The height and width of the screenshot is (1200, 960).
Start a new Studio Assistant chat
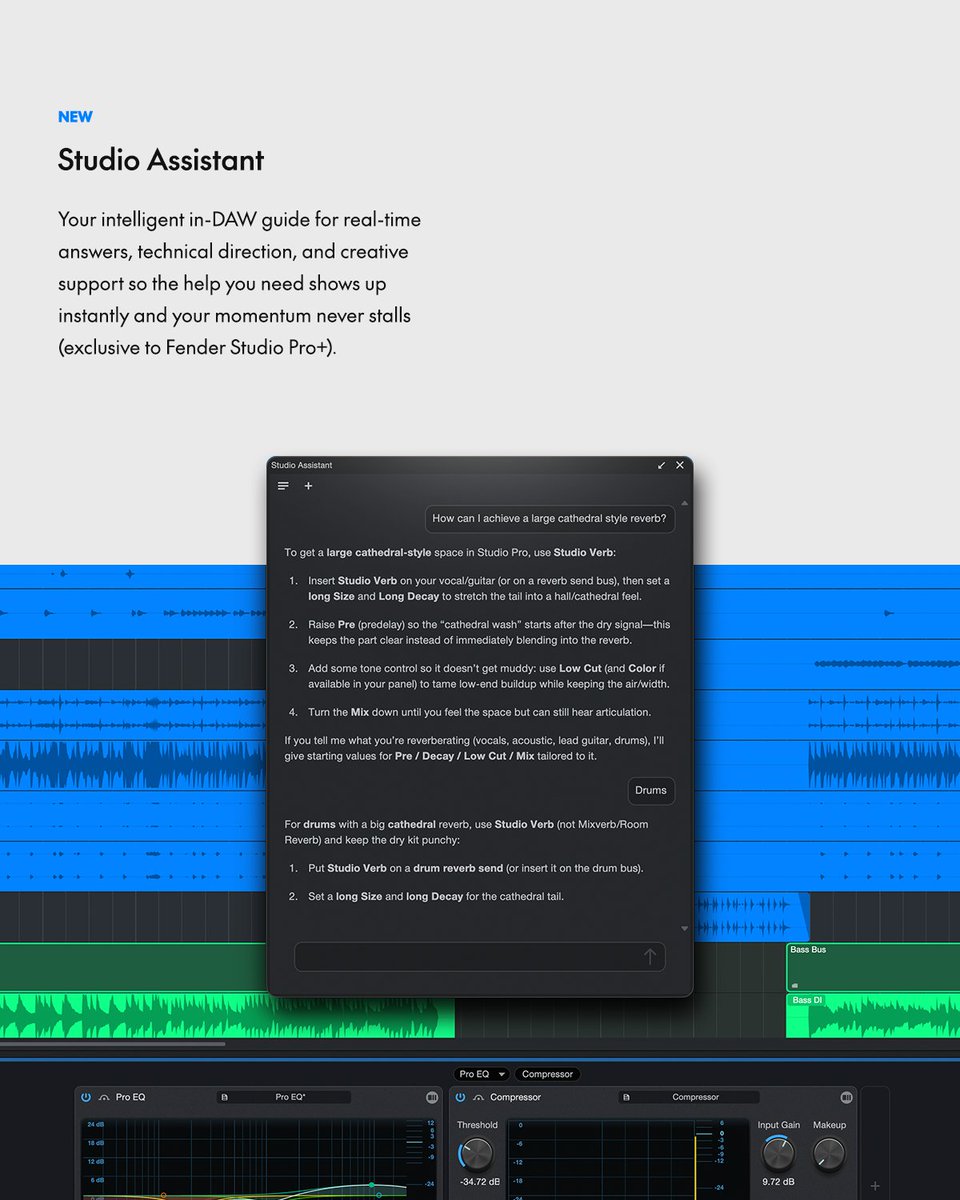(x=308, y=486)
